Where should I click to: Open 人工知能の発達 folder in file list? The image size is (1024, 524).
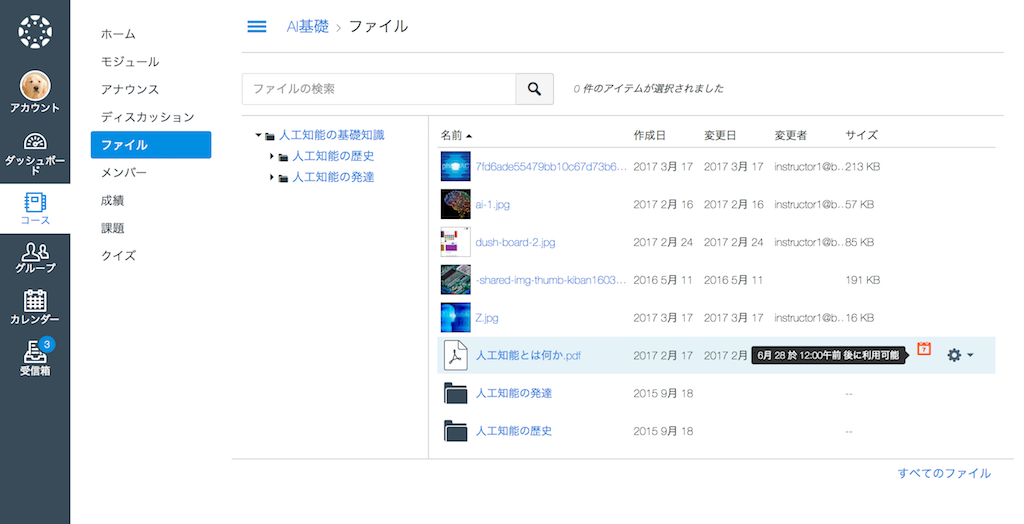[514, 393]
